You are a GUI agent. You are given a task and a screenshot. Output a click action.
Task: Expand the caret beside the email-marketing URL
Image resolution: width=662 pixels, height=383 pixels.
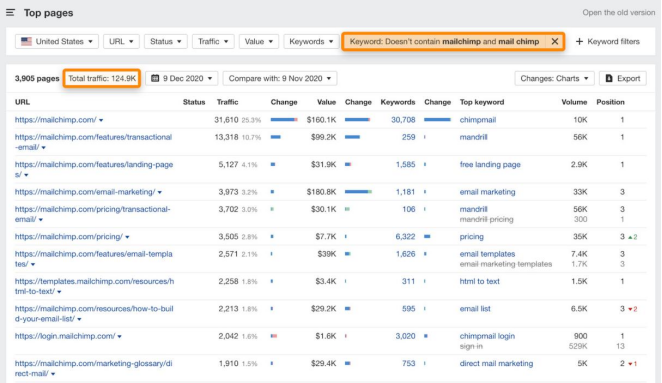[x=160, y=193]
